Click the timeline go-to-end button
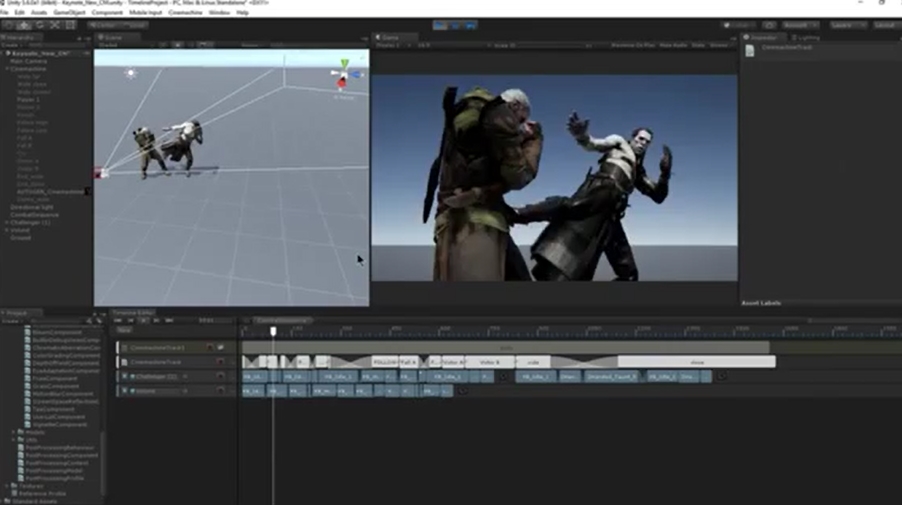Screen dimensions: 902x505 pyautogui.click(x=169, y=320)
